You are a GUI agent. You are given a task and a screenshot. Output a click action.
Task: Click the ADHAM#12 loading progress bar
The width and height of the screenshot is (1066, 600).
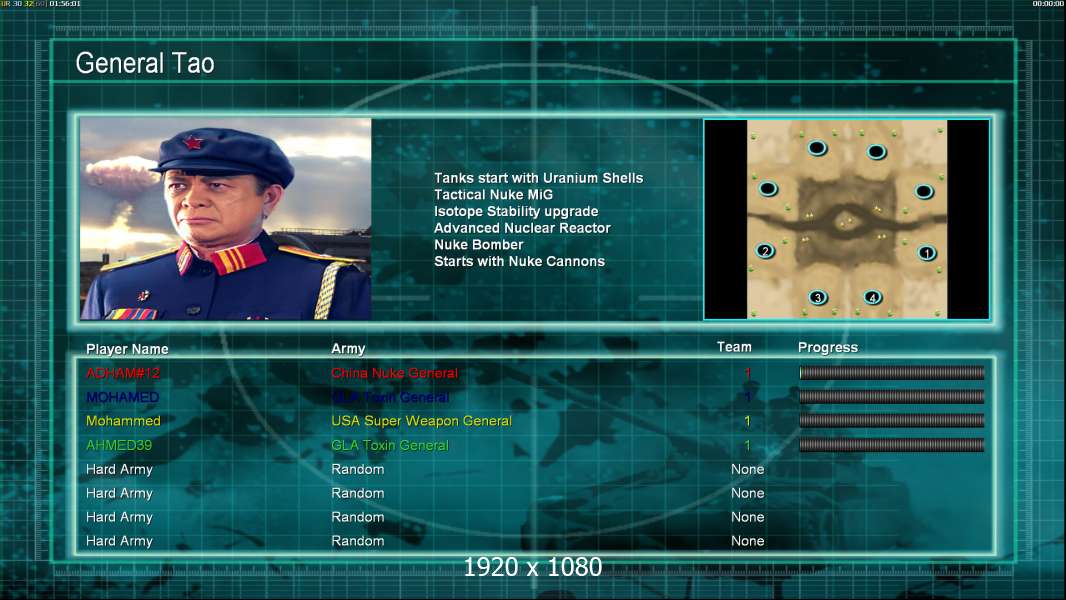tap(892, 372)
